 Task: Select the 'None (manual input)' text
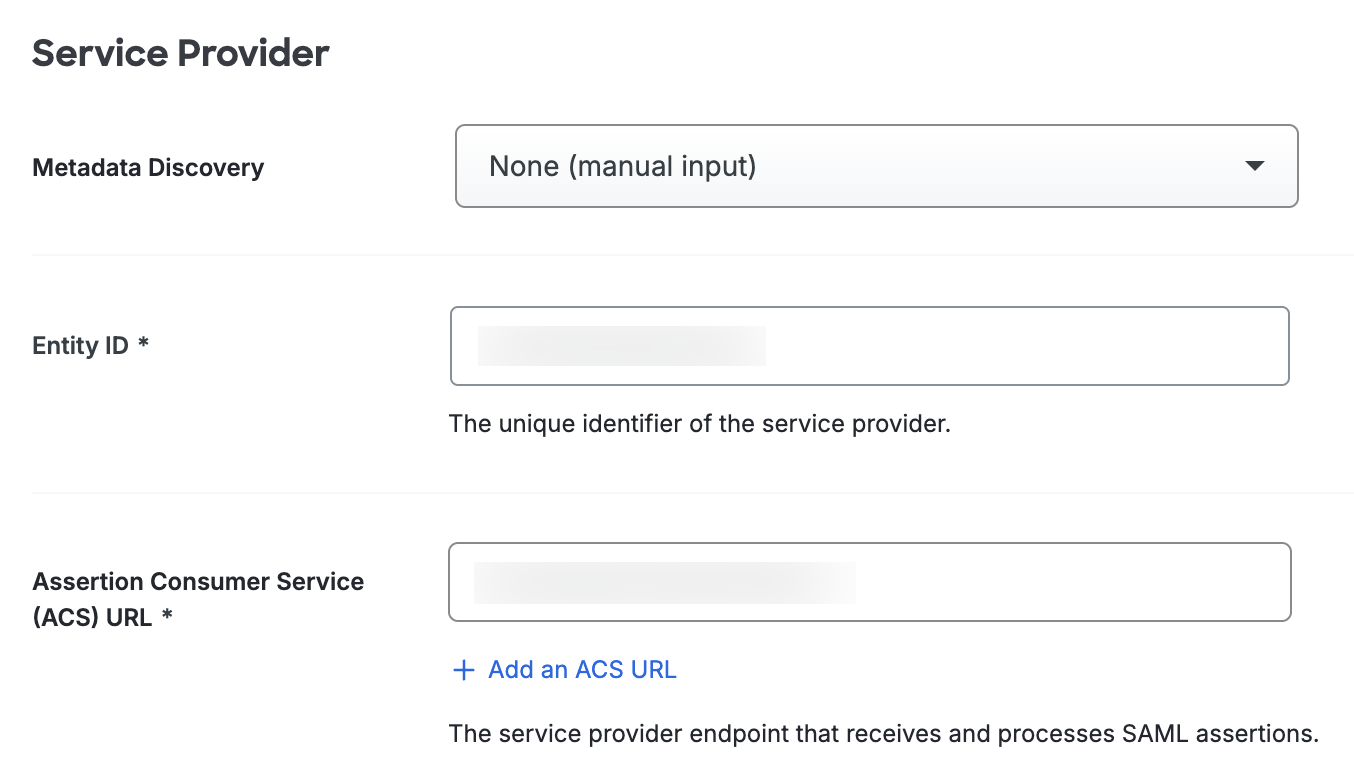click(x=622, y=166)
